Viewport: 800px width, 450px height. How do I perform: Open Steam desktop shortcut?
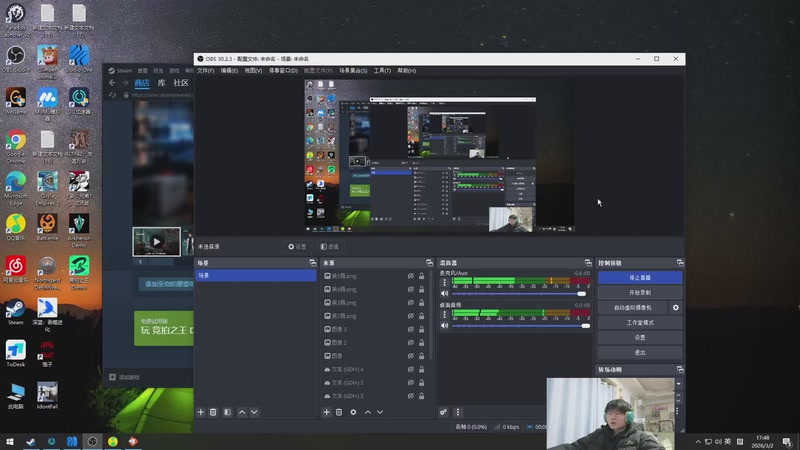click(16, 312)
